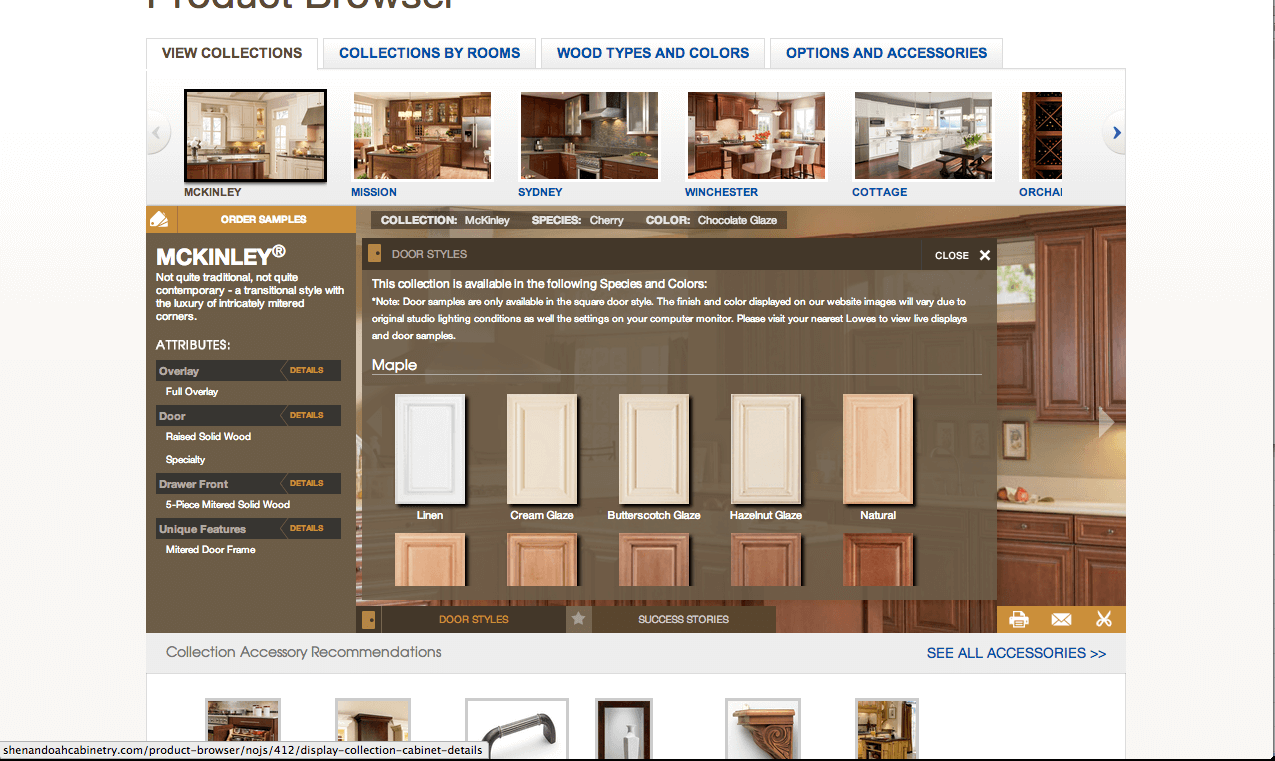The image size is (1275, 761).
Task: Click the small door icon in panel header
Action: coord(375,254)
